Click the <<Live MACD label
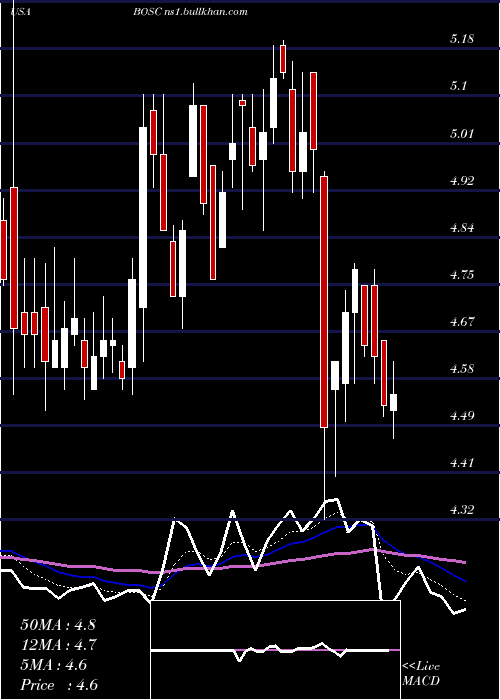Screen dimensions: 500x700 [x=421, y=673]
